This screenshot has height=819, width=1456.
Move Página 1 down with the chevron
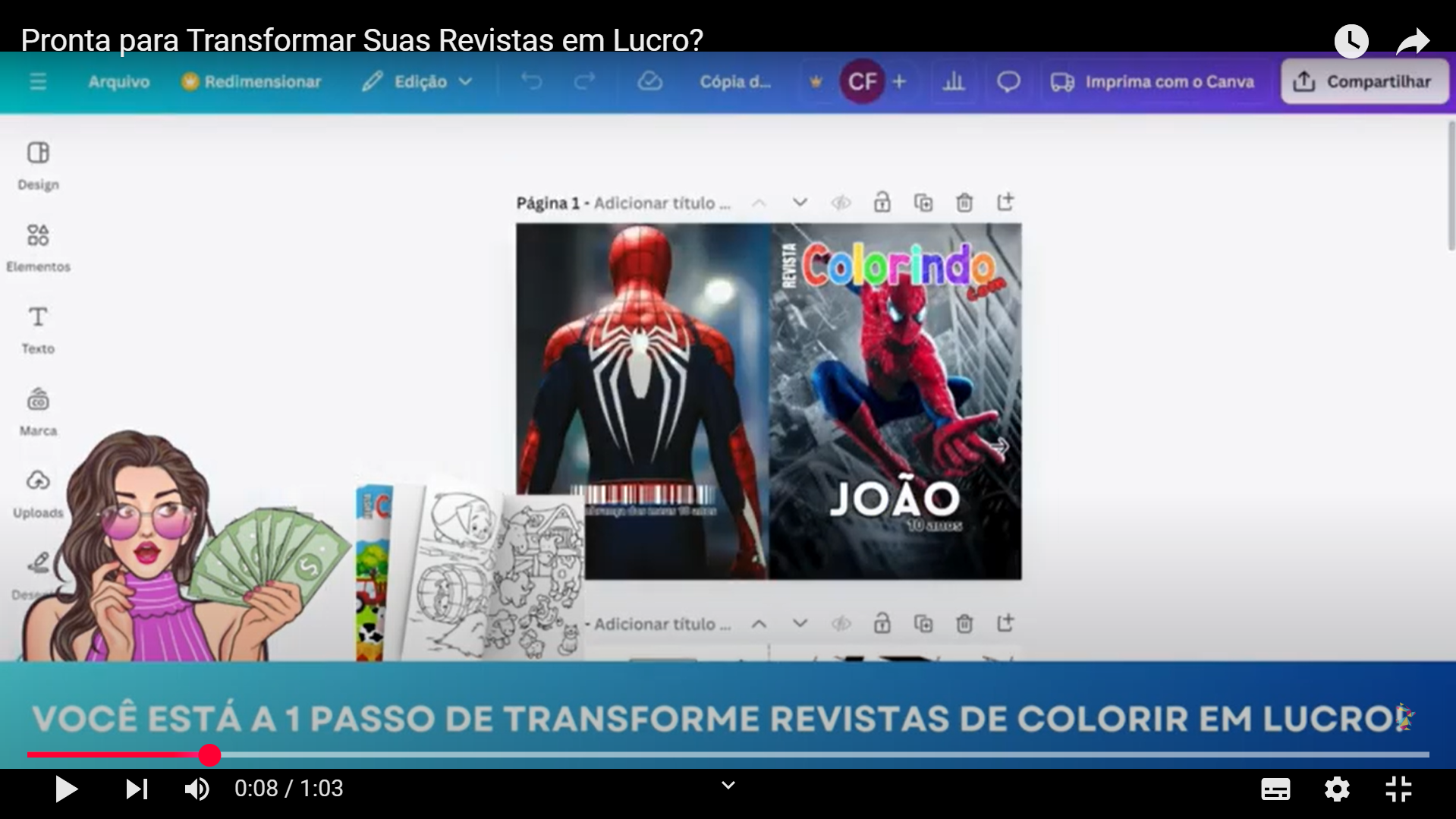800,203
